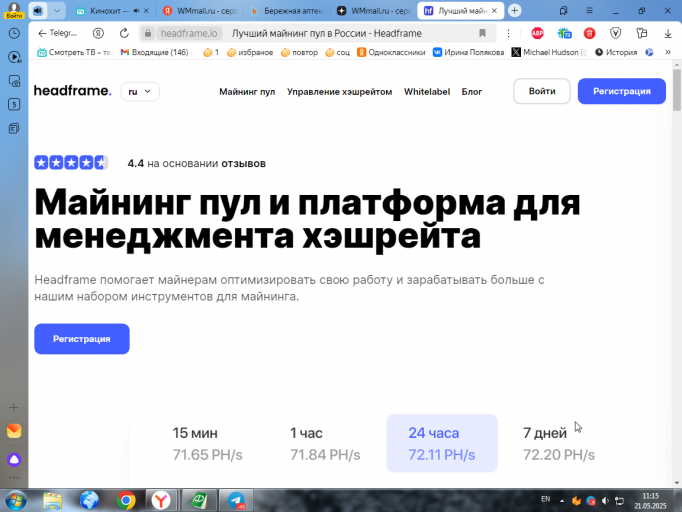Open the blue-green translator extension icon
Image resolution: width=682 pixels, height=512 pixels.
pos(564,33)
